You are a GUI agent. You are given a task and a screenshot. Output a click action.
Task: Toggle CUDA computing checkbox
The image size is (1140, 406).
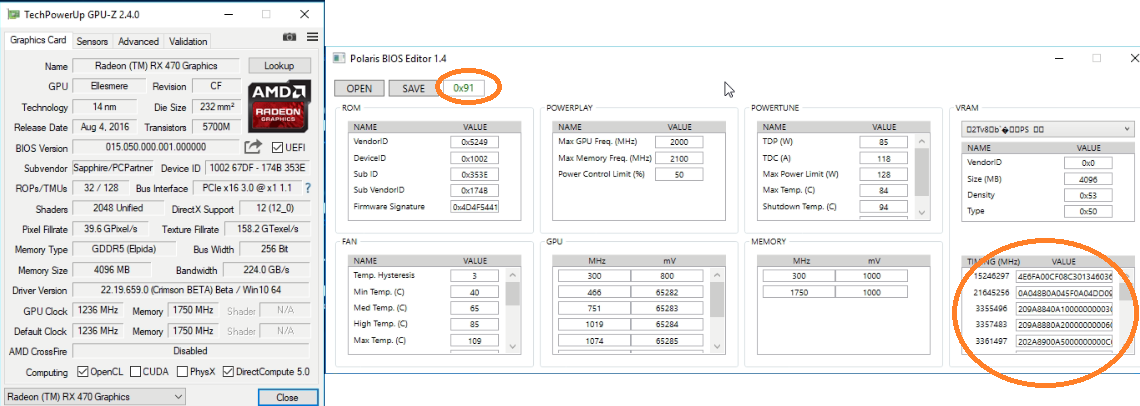coord(136,372)
